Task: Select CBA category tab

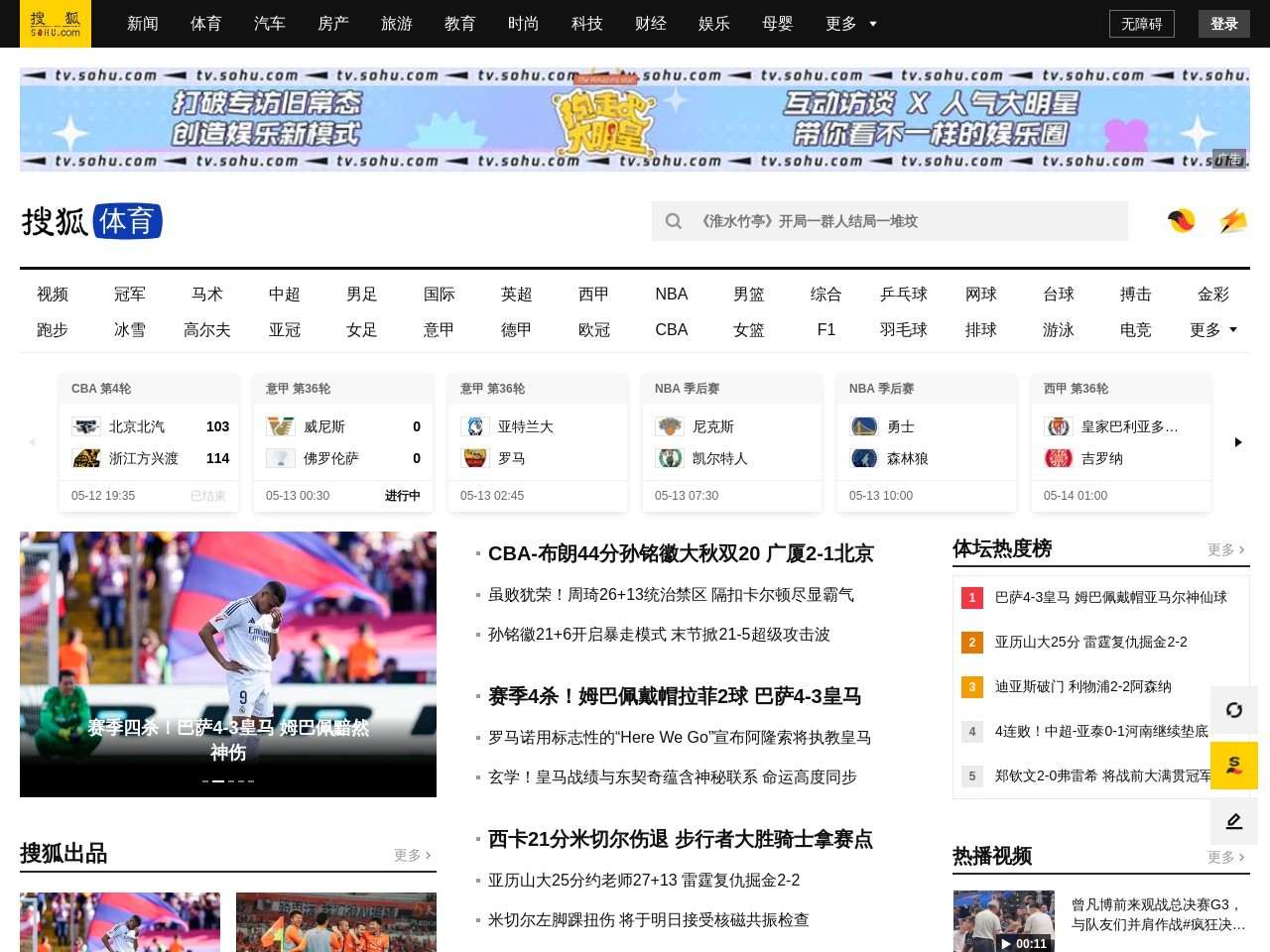Action: click(x=672, y=330)
